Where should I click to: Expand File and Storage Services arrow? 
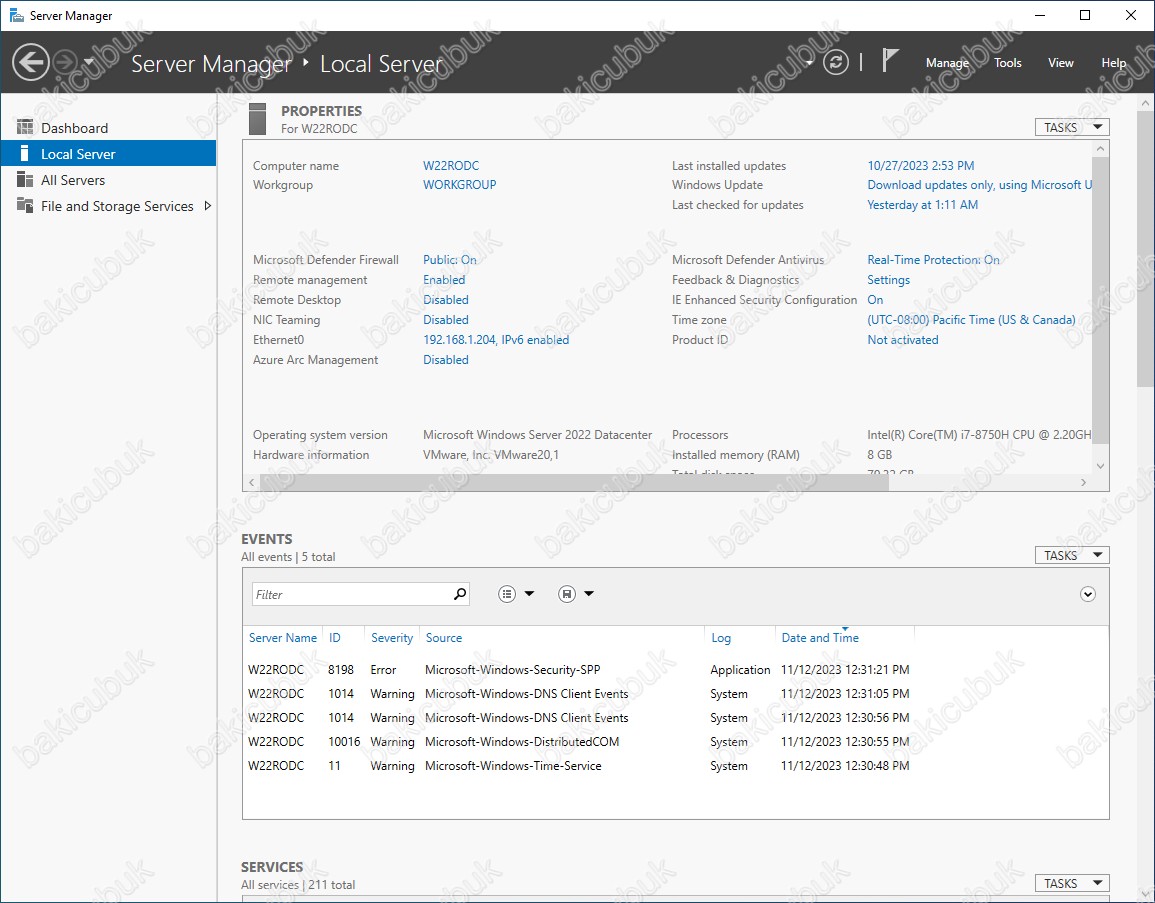click(208, 206)
